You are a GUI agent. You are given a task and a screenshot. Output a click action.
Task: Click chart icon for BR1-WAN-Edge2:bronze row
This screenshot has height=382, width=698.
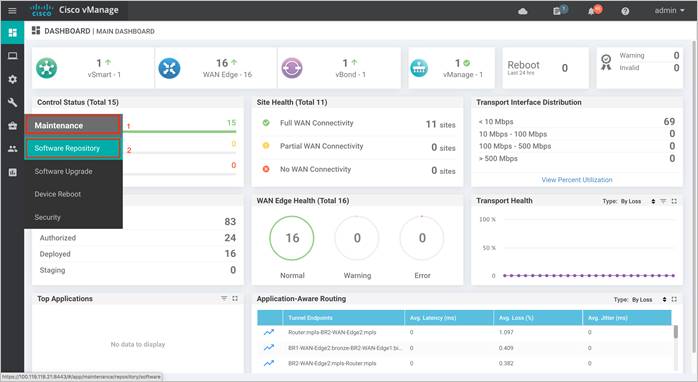point(269,348)
